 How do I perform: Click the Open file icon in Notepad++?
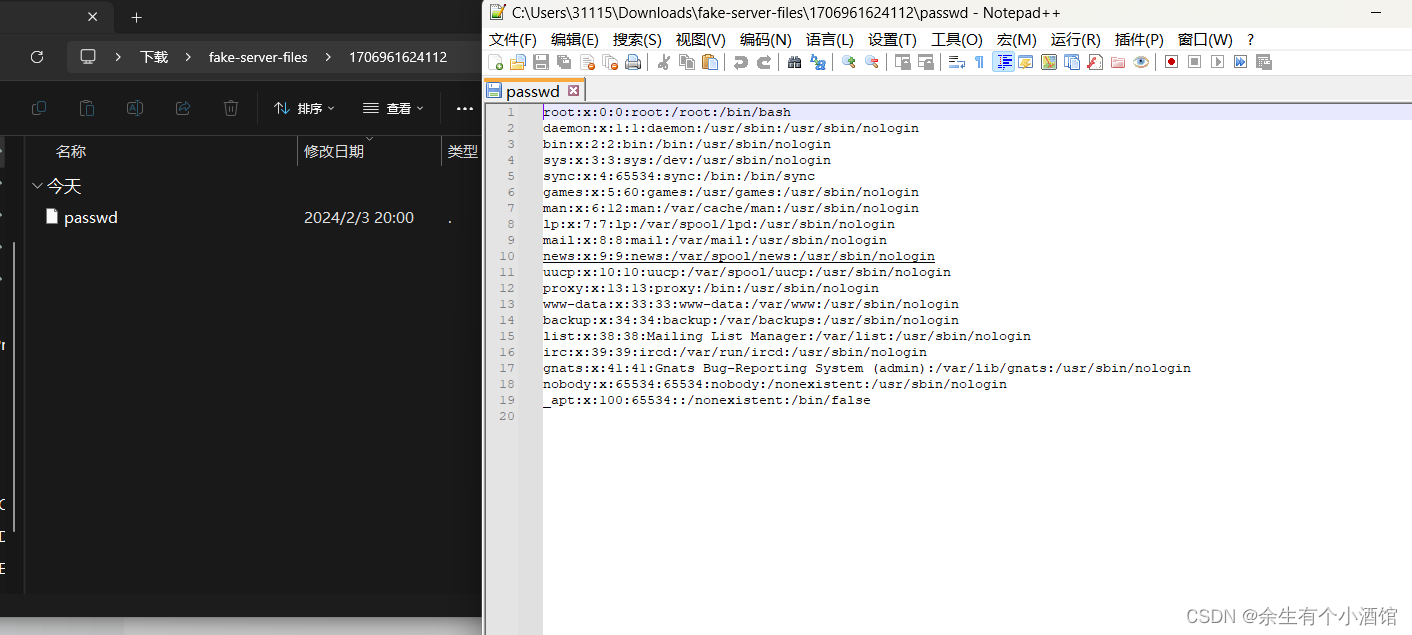click(x=518, y=62)
